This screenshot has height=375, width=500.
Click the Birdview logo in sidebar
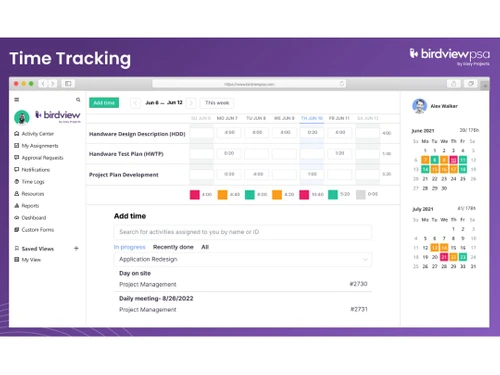click(x=58, y=115)
